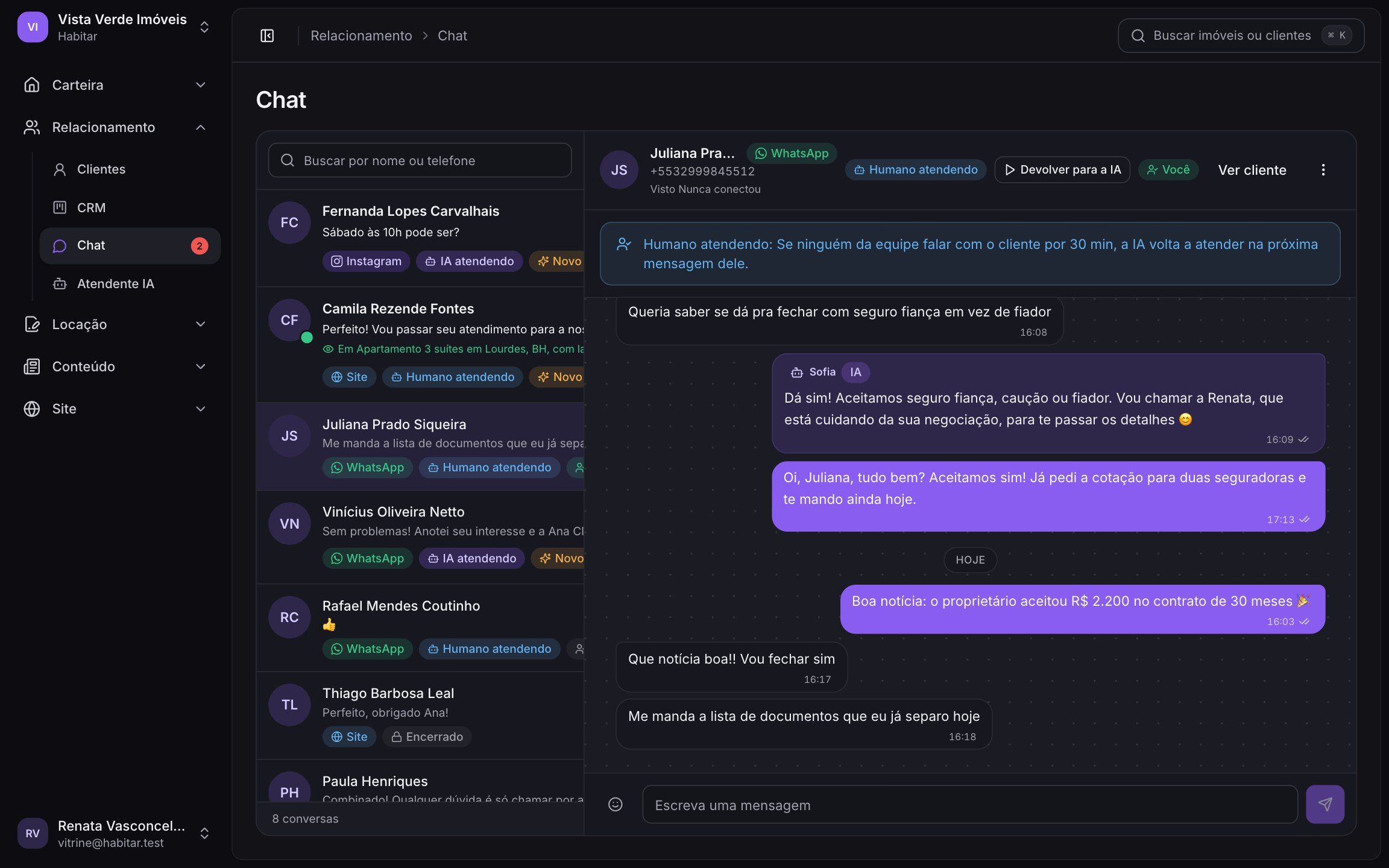Open Paula Henriques conversation
The height and width of the screenshot is (868, 1389).
[420, 781]
